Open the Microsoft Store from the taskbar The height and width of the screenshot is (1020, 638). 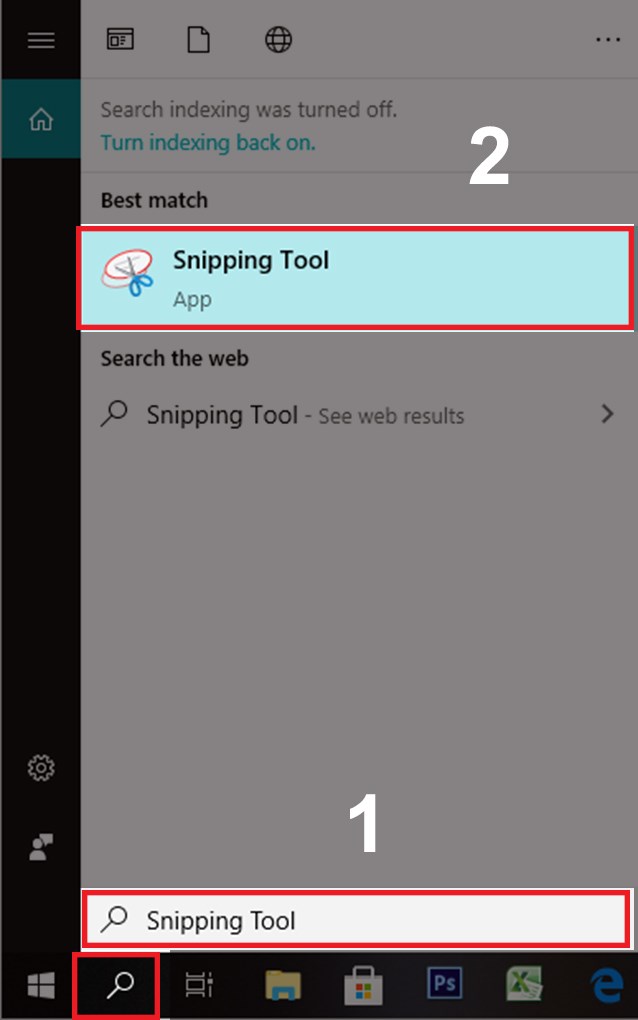coord(364,984)
